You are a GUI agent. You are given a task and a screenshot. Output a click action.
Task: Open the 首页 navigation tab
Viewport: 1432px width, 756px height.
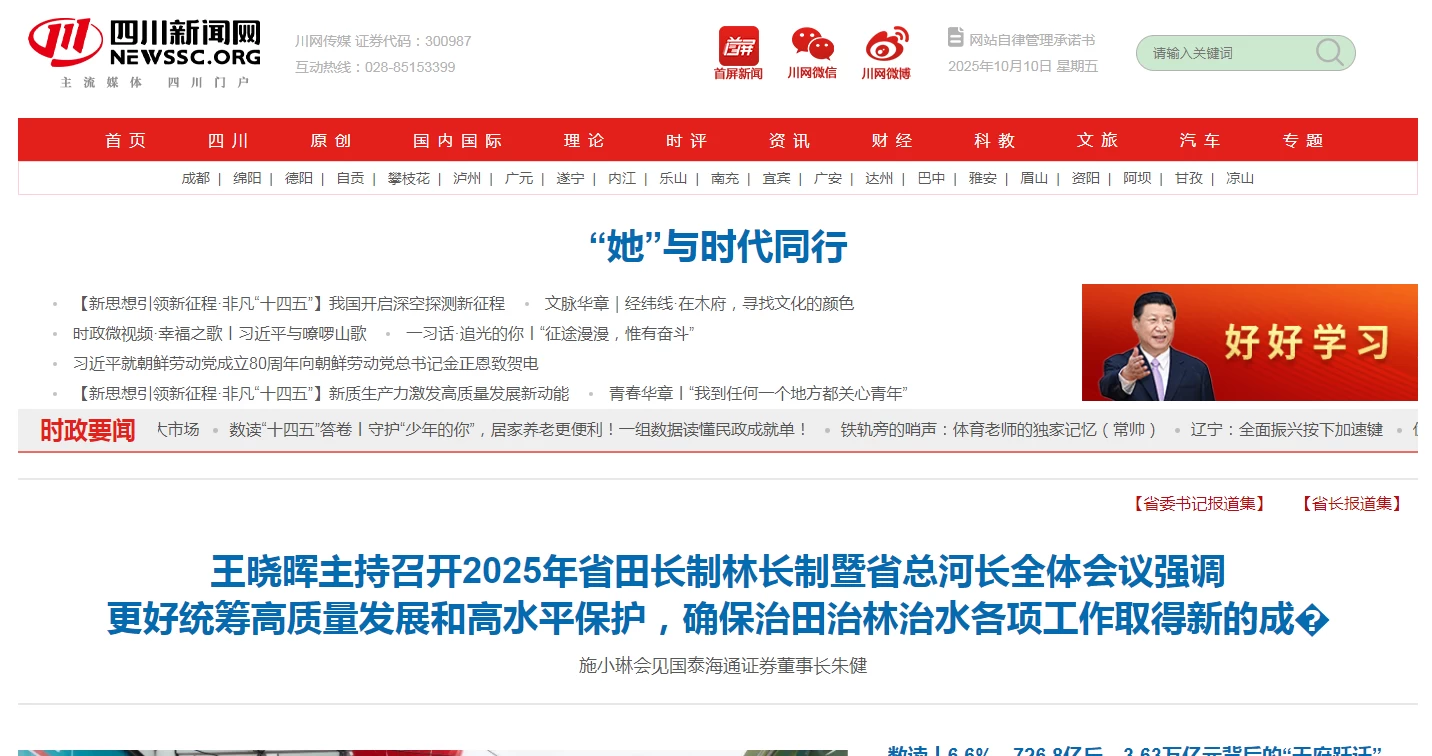pos(126,141)
